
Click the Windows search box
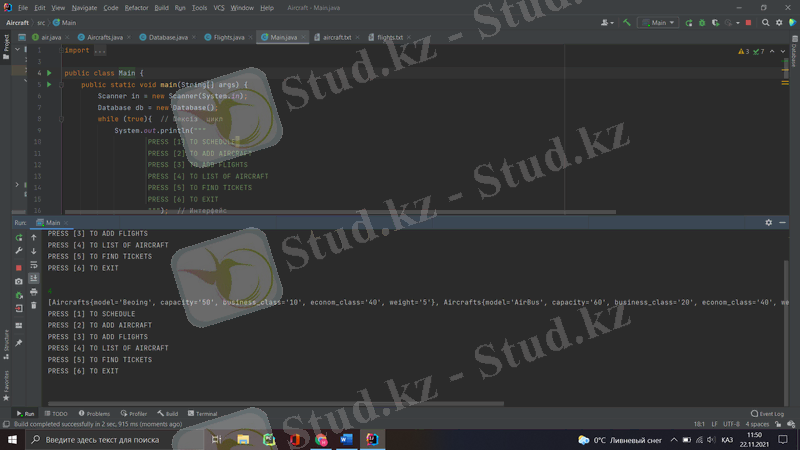tap(113, 439)
